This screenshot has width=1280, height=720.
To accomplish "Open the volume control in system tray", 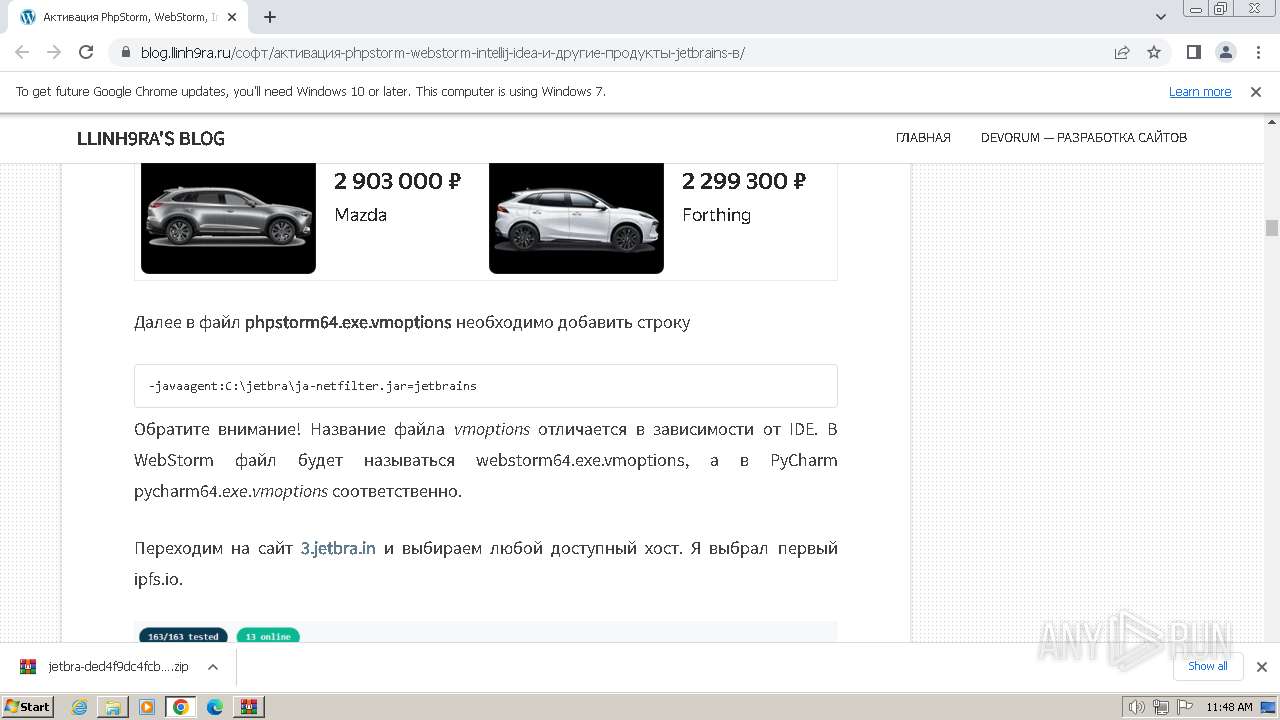I will (x=1138, y=707).
